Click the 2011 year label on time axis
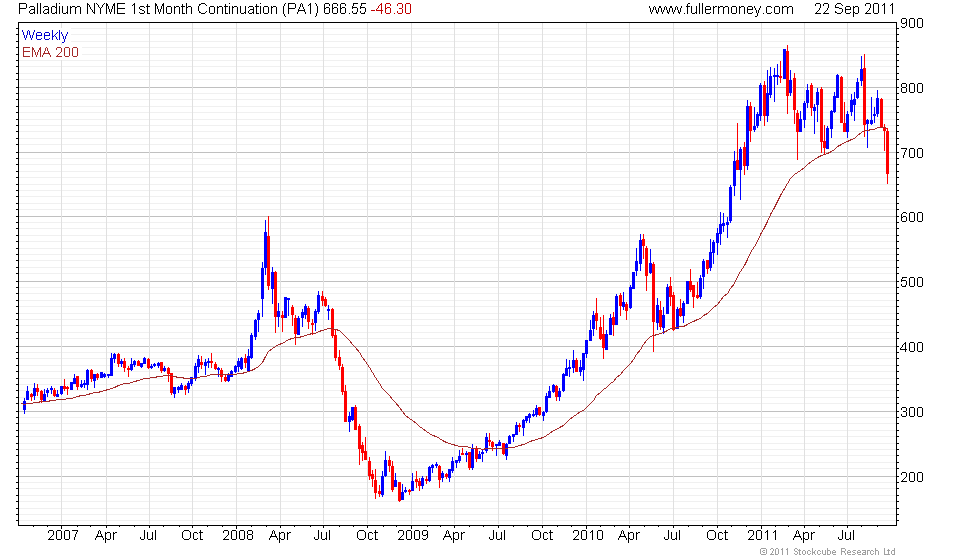Screen dimensions: 980x560 [763, 536]
